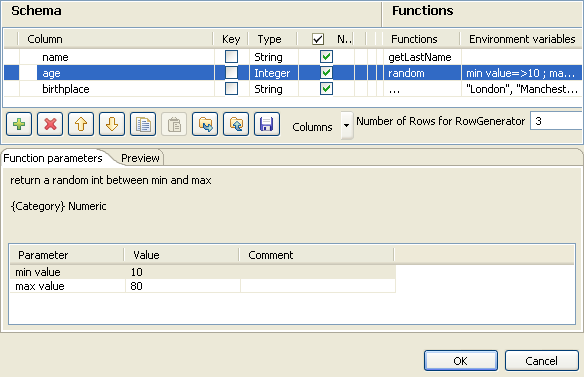This screenshot has width=584, height=377.
Task: Uncheck the nullable checkbox for birthplace row
Action: coord(326,89)
